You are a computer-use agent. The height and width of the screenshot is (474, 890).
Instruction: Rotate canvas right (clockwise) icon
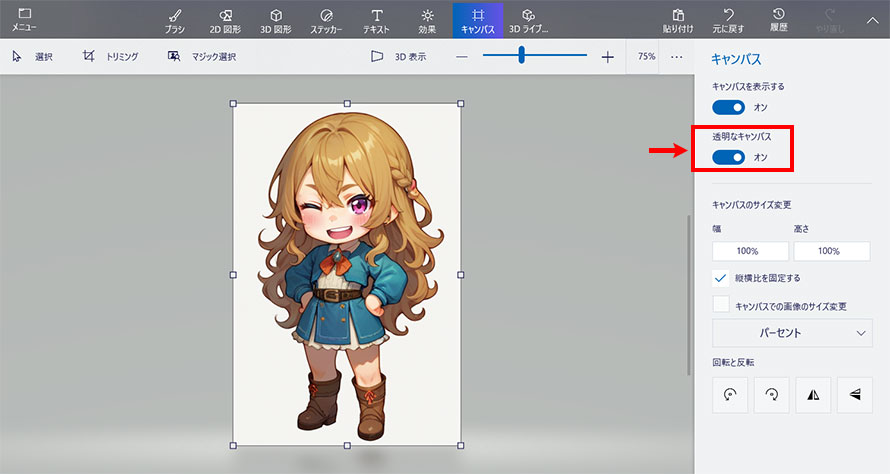tap(771, 395)
